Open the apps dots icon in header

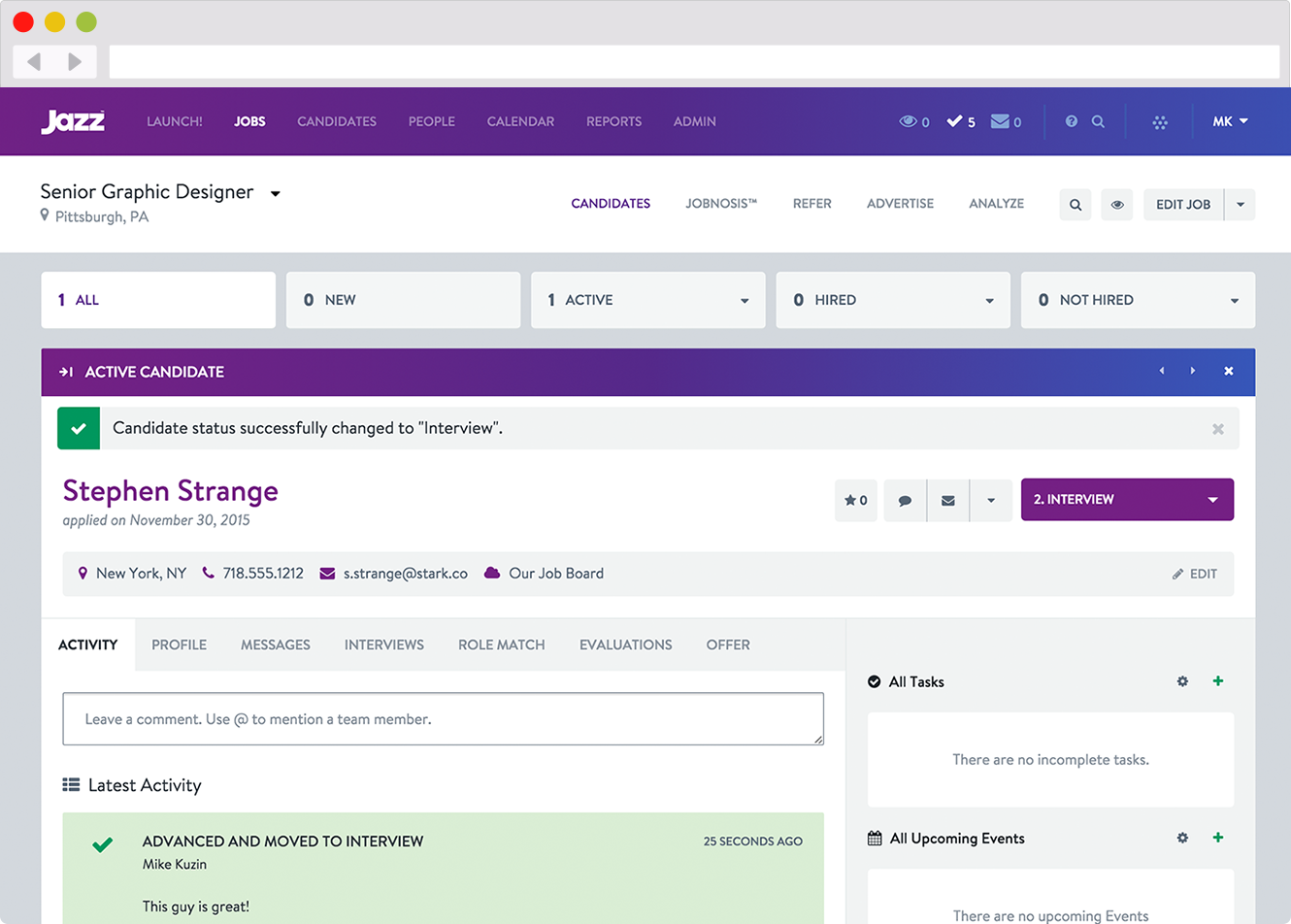click(1160, 122)
